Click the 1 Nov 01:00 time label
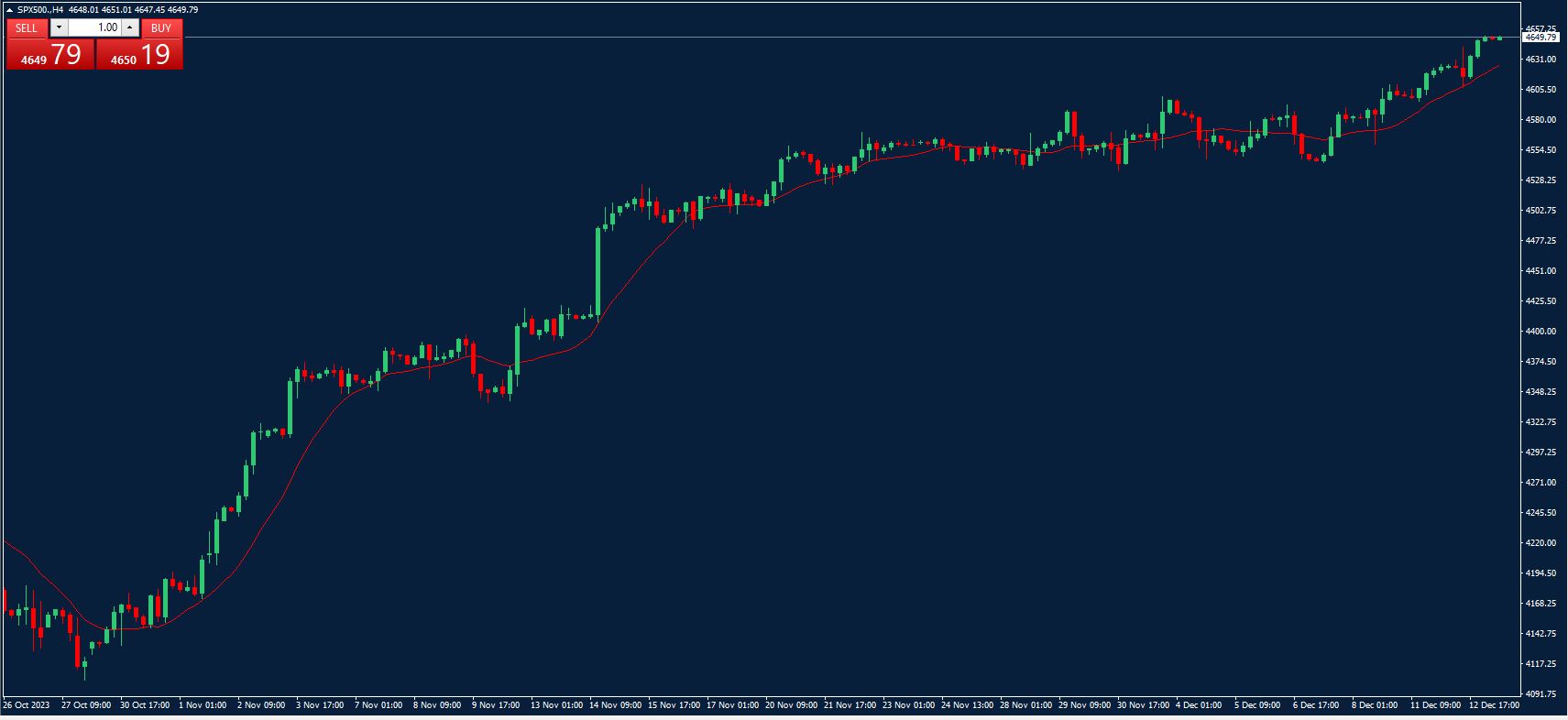1568x720 pixels. click(203, 705)
